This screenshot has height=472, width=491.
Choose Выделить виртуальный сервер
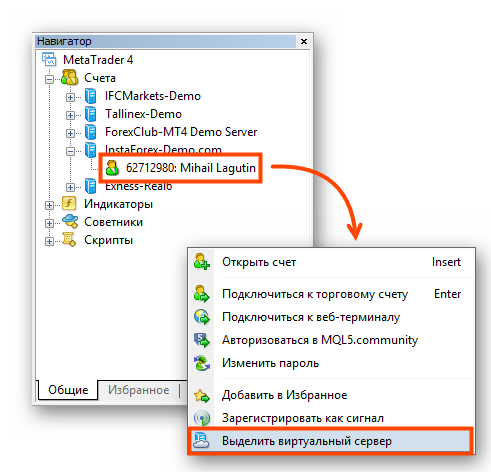pyautogui.click(x=331, y=441)
